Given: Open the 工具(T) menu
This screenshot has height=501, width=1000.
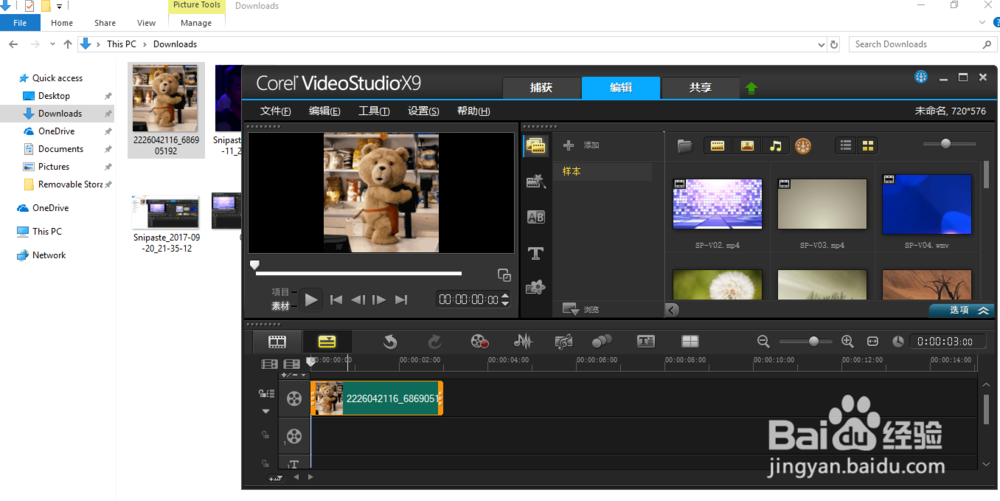Looking at the screenshot, I should 374,111.
